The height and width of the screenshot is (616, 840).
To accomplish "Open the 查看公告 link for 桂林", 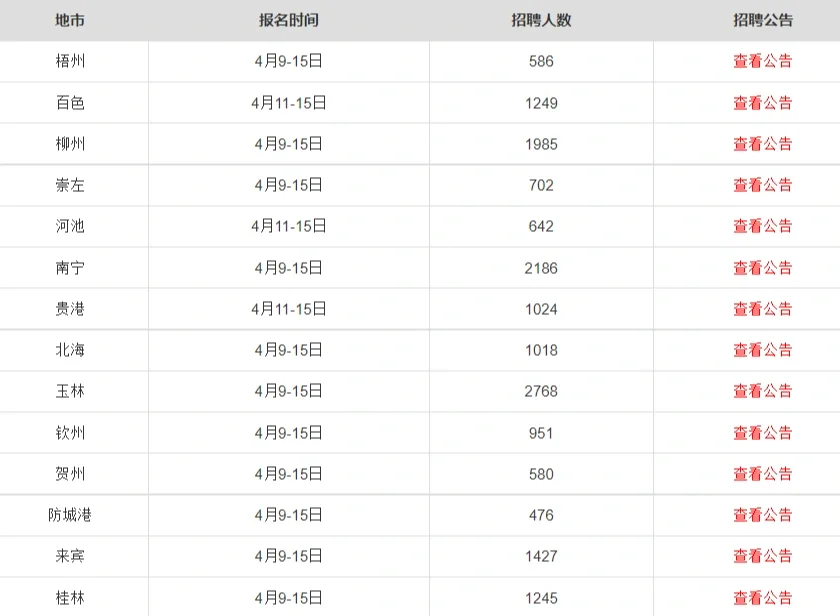I will [762, 598].
